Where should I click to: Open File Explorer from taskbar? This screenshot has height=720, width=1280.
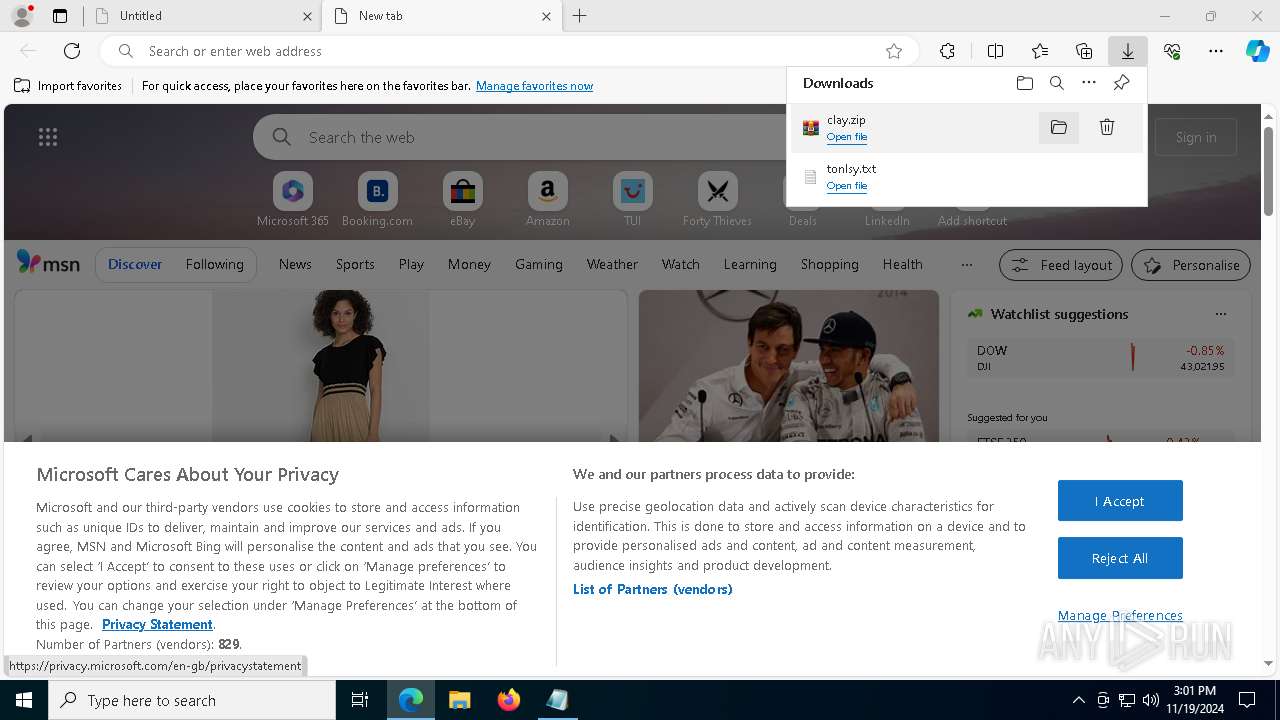coord(459,700)
